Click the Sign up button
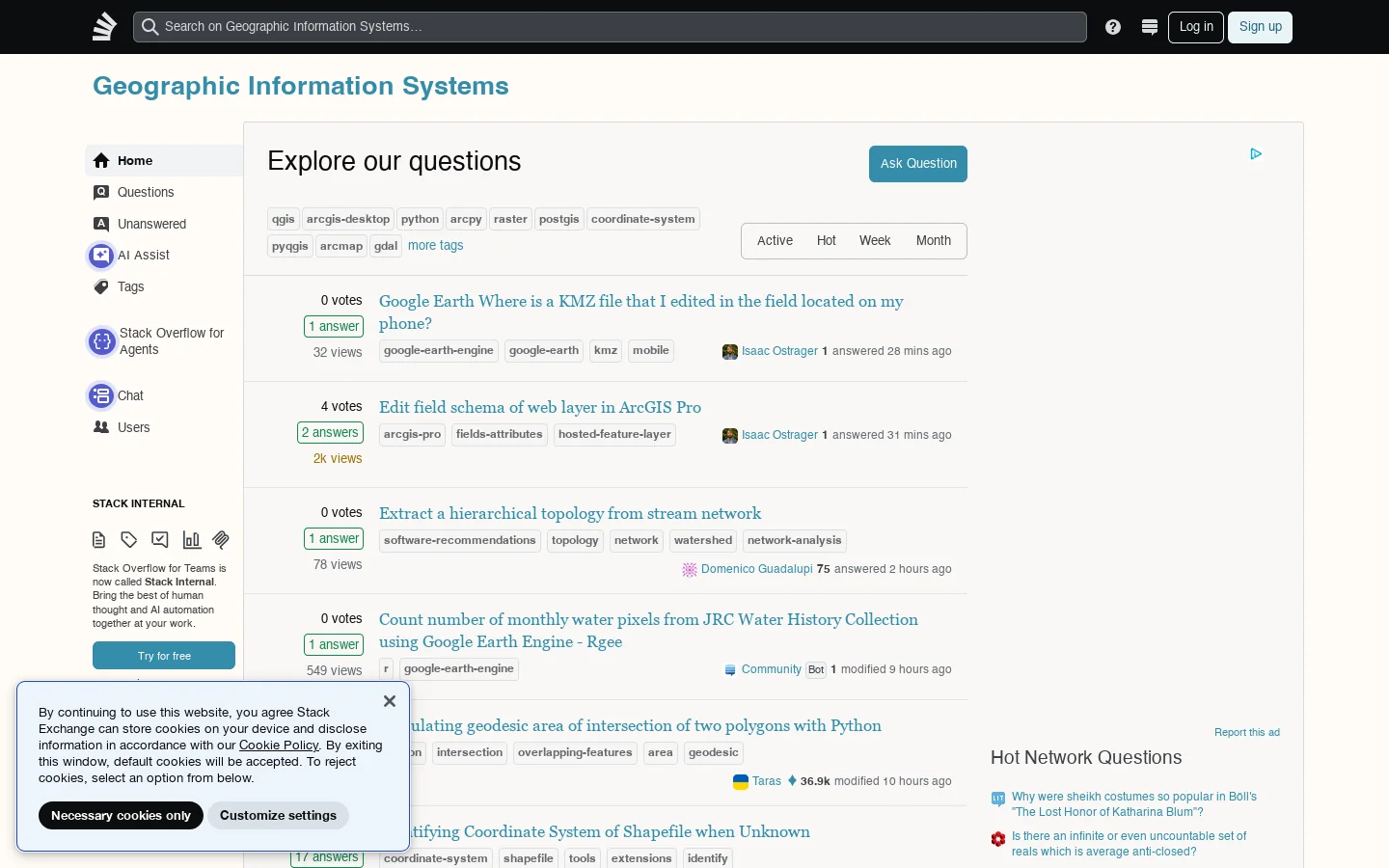 [x=1261, y=27]
